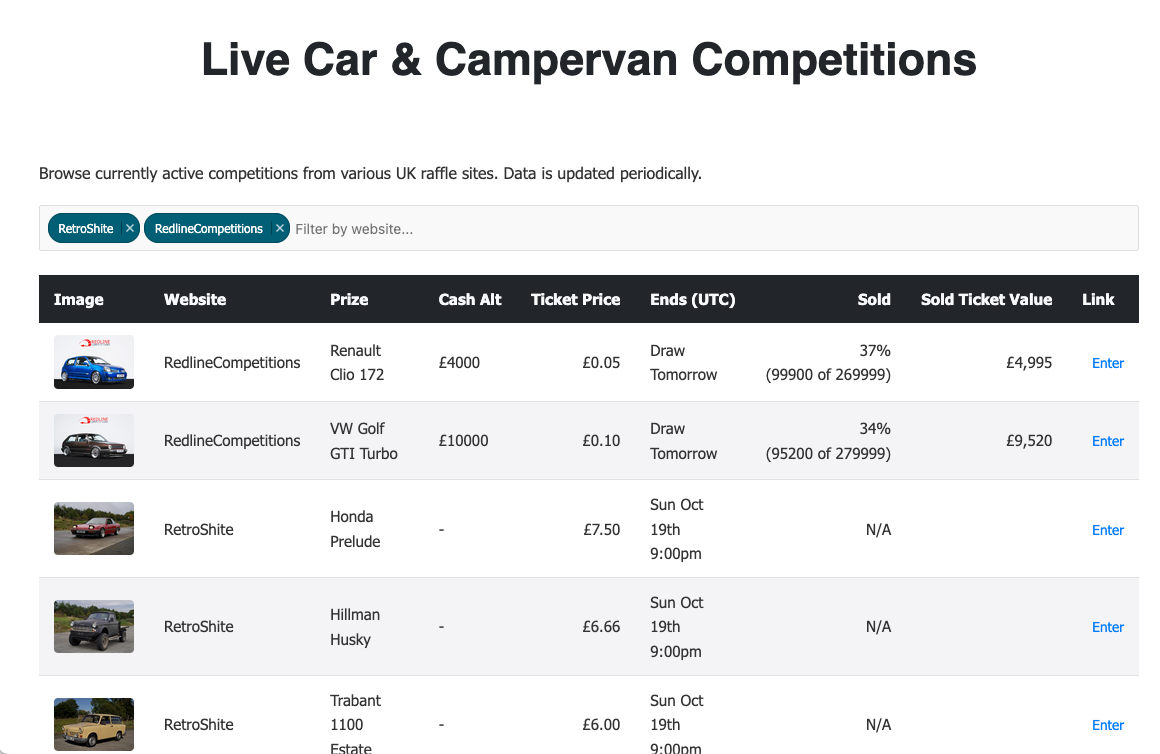The height and width of the screenshot is (754, 1160).
Task: Sort table by Prize column header
Action: tap(349, 299)
